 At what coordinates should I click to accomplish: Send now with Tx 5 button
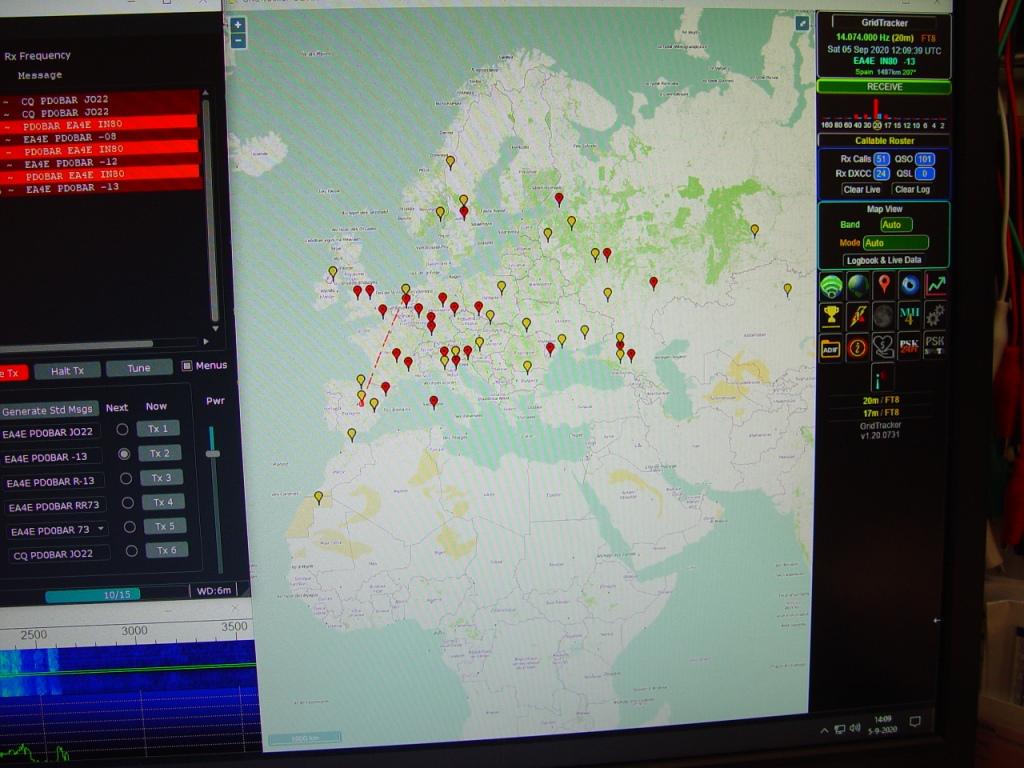165,526
